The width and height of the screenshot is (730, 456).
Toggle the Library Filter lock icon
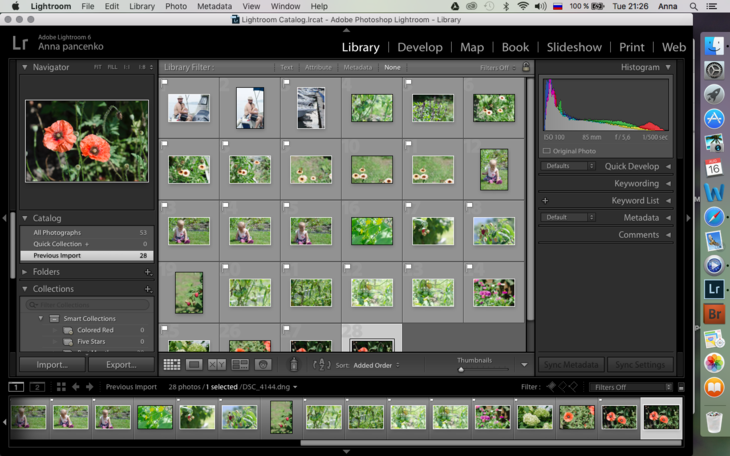pos(526,67)
